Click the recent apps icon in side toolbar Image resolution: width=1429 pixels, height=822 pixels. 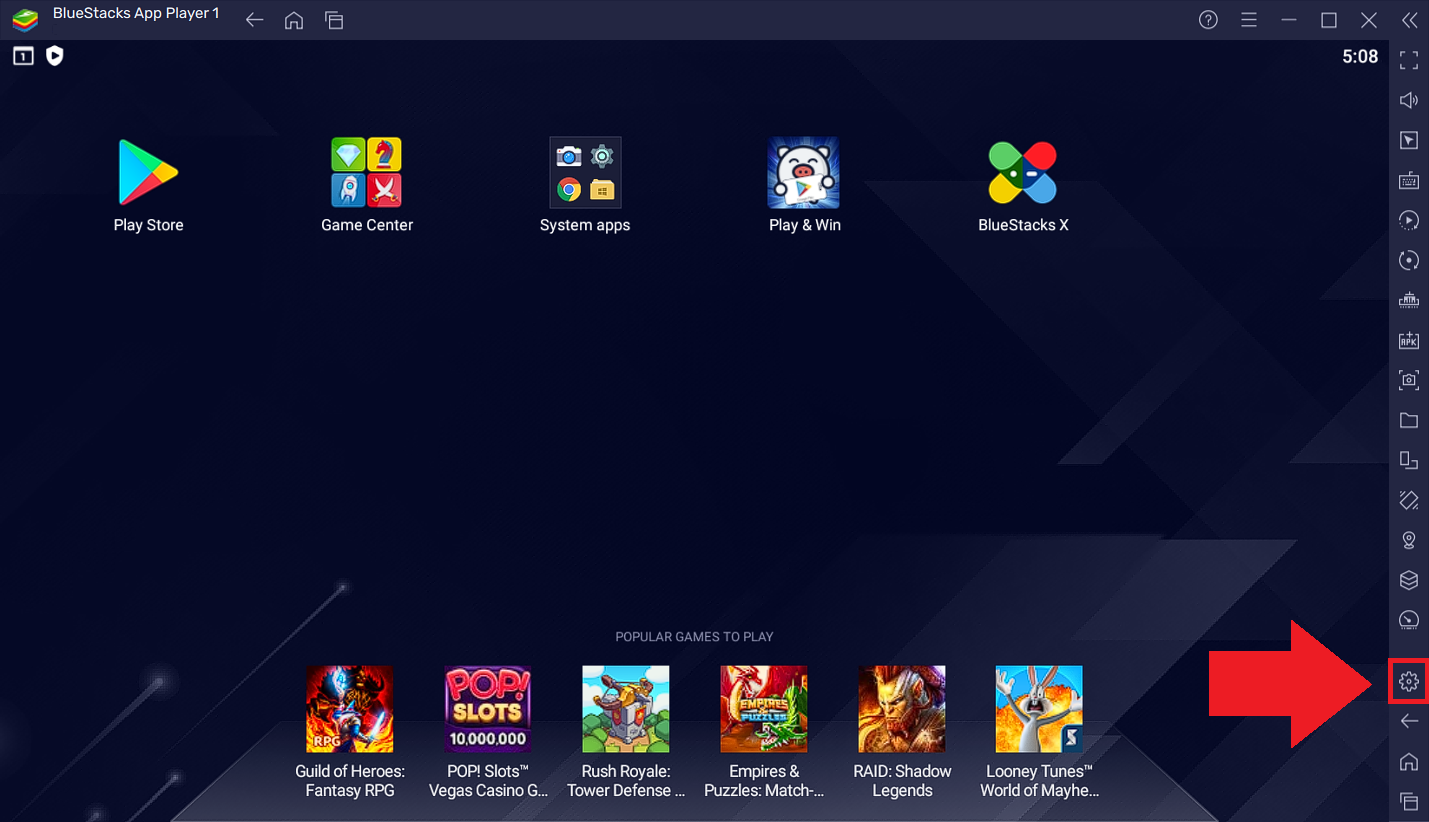point(1409,801)
